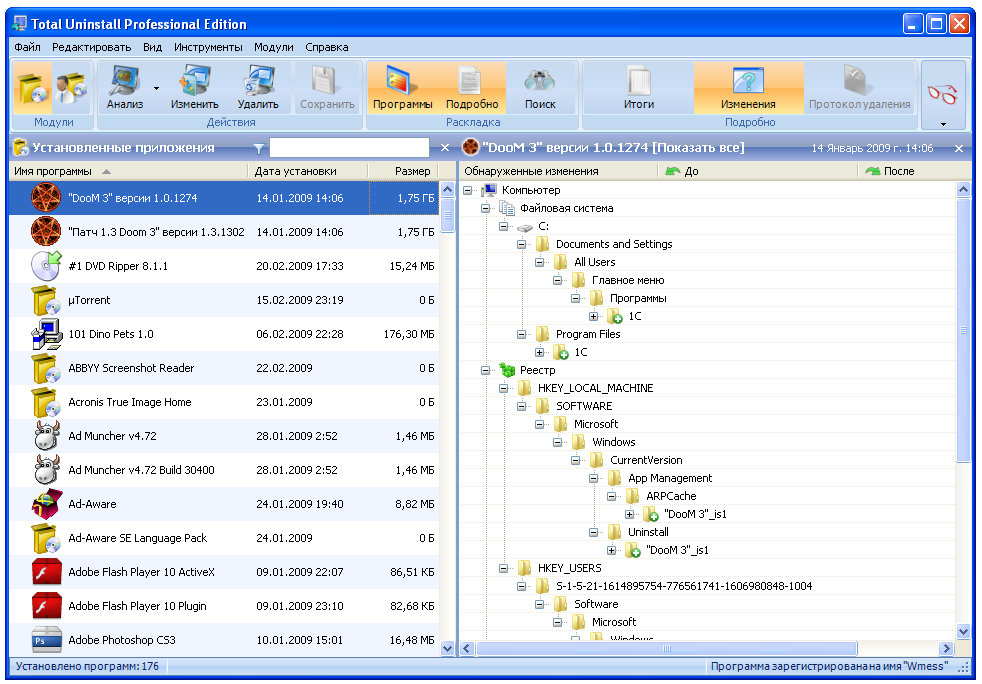Open the Инструменты menu

(208, 47)
